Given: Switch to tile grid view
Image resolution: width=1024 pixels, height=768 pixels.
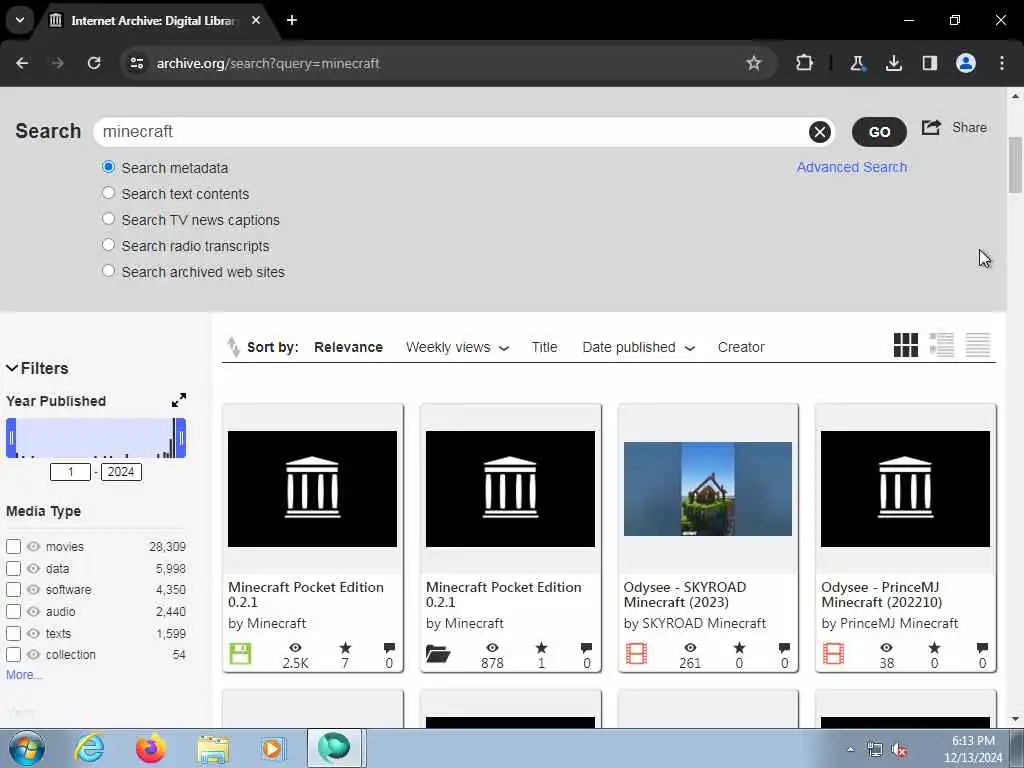Looking at the screenshot, I should (906, 345).
